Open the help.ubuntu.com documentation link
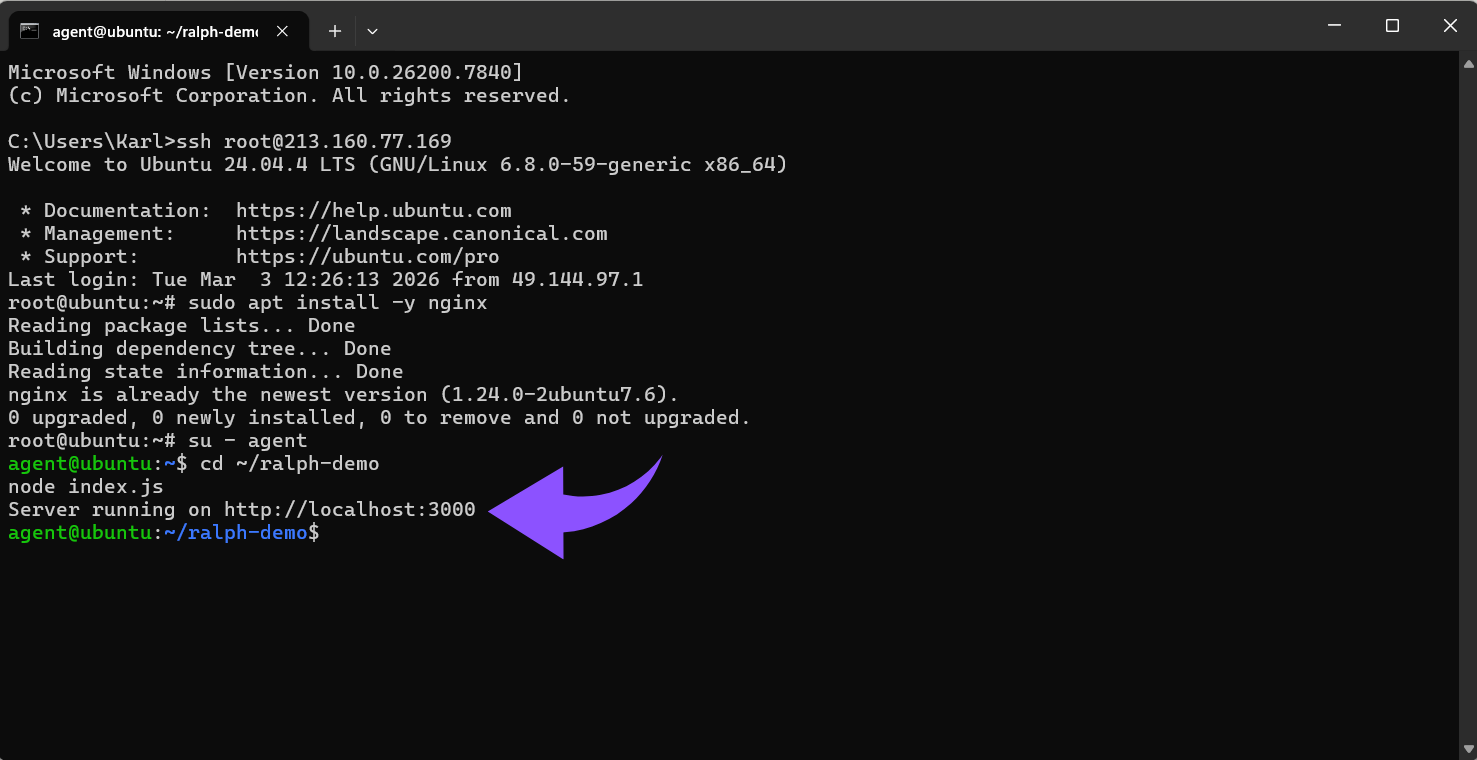Viewport: 1477px width, 760px height. (x=372, y=210)
